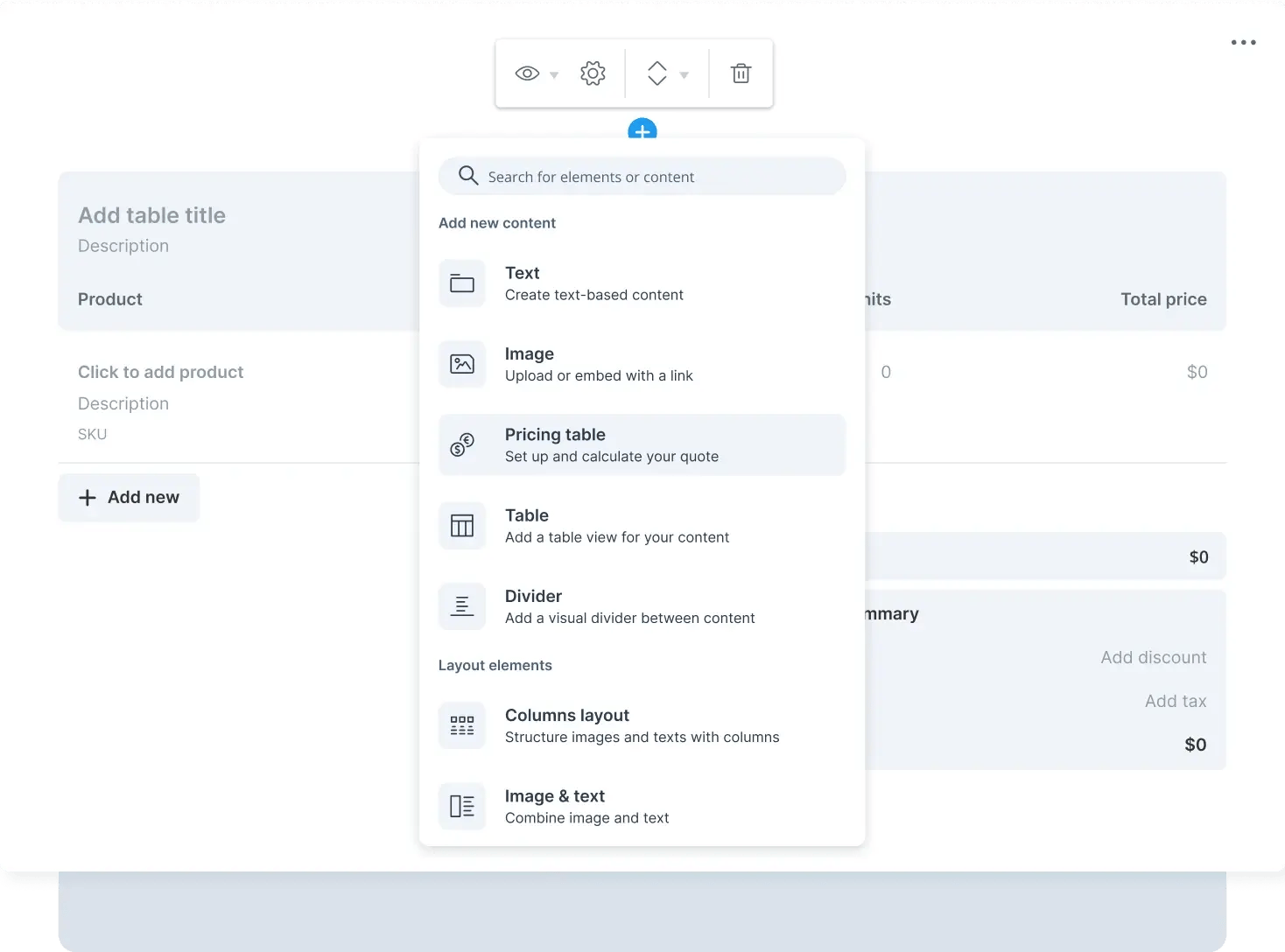Click the Divider icon
Screen dimensions: 1285x952
(462, 606)
